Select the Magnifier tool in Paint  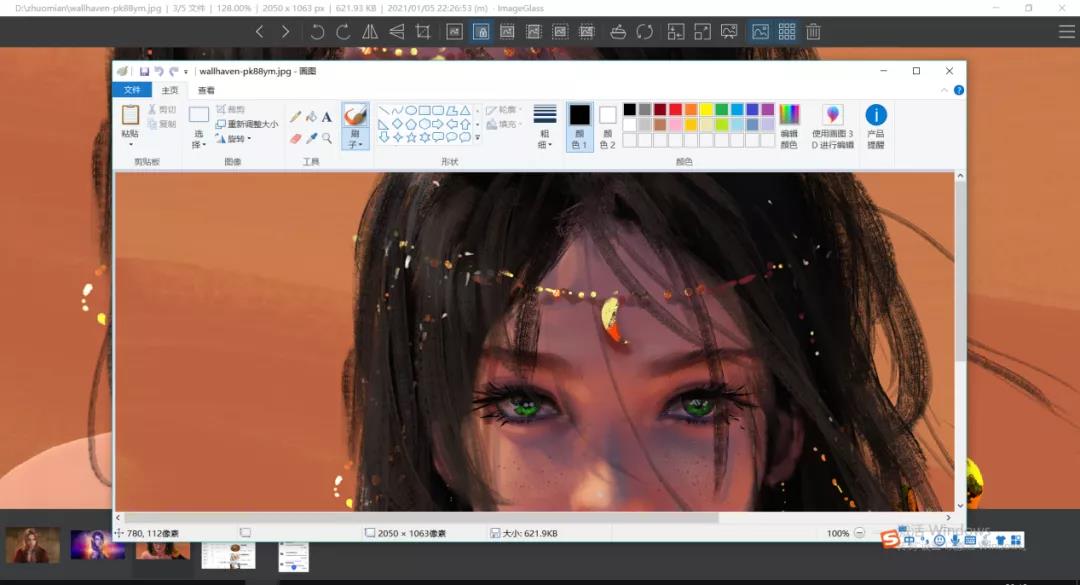(x=326, y=138)
